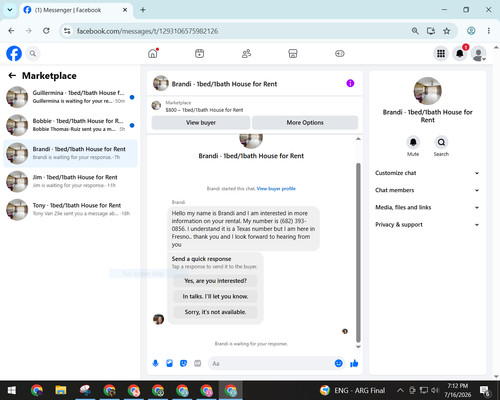Open the Chrome profile icon
This screenshot has height=400, width=500.
(x=471, y=31)
